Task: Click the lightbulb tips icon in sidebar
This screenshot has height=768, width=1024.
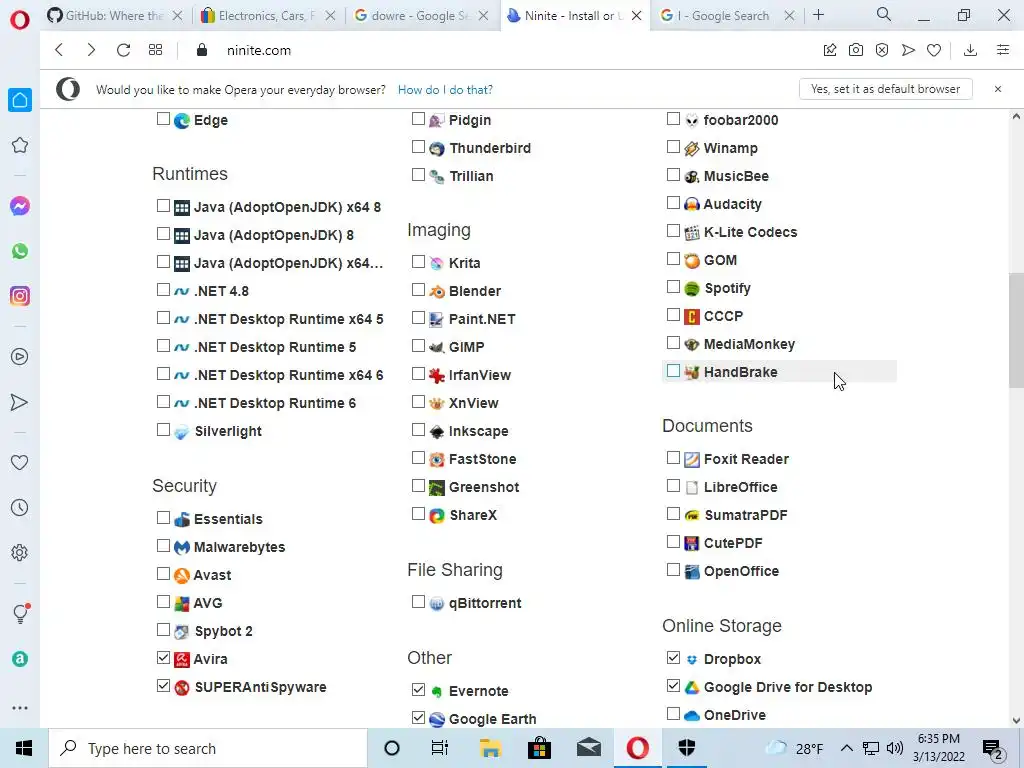Action: click(21, 613)
